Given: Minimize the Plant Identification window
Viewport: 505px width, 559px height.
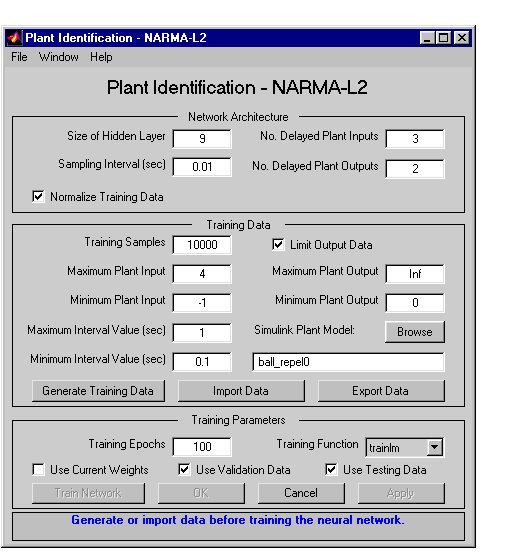Looking at the screenshot, I should 427,37.
